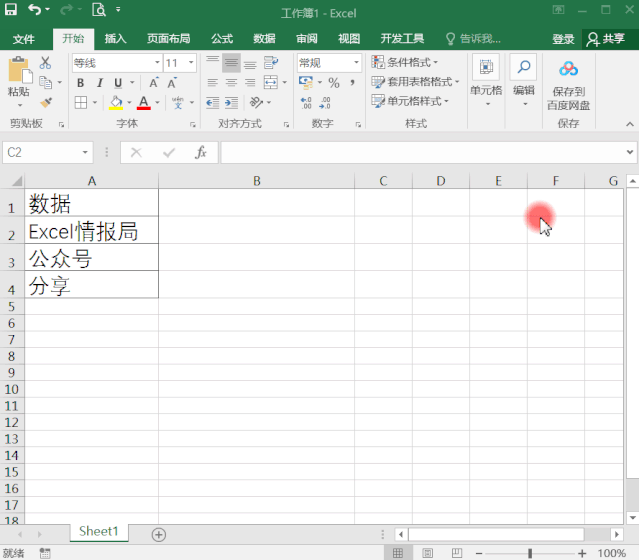Expand the 编辑 editing group

click(524, 81)
